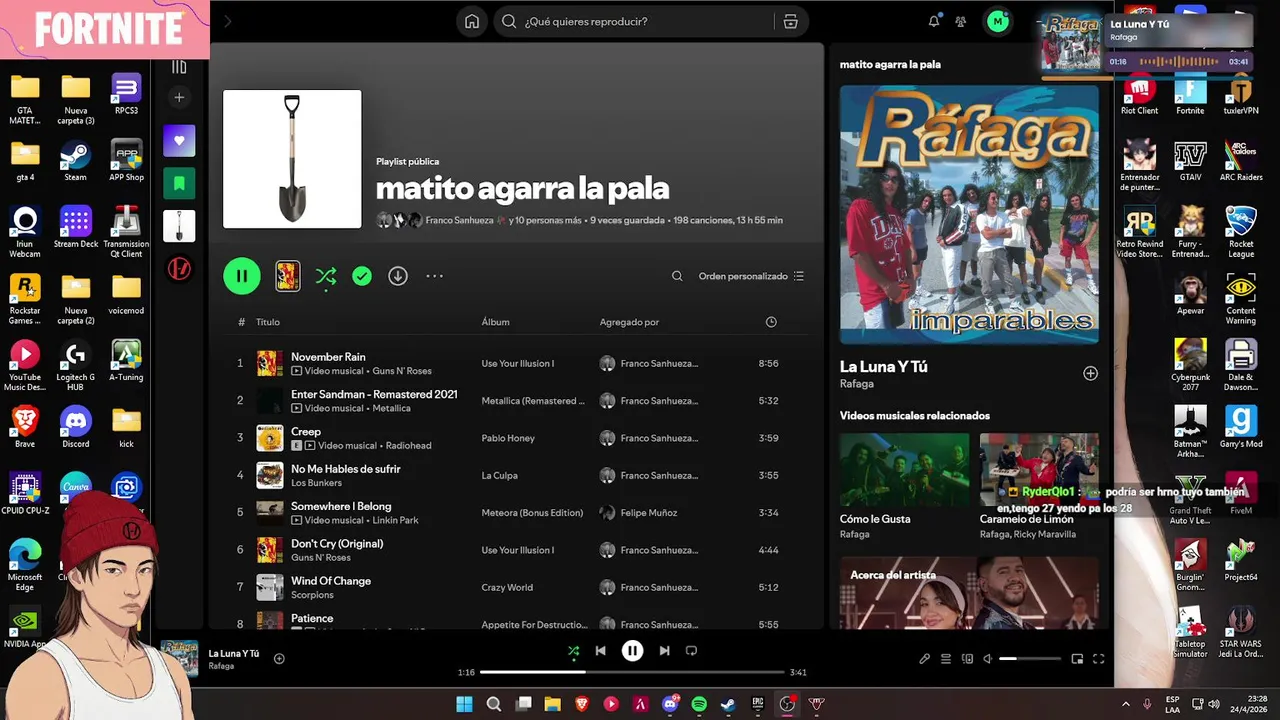The height and width of the screenshot is (720, 1280).
Task: Click the album preview next to pause button
Action: (288, 276)
